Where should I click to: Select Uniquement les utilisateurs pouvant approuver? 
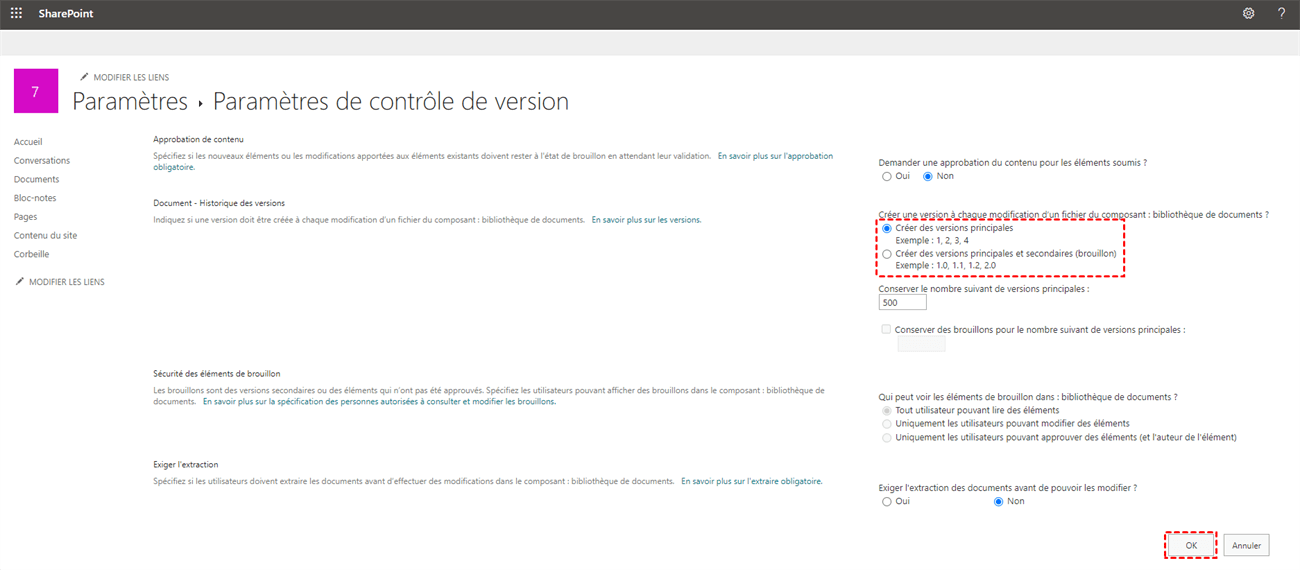887,437
